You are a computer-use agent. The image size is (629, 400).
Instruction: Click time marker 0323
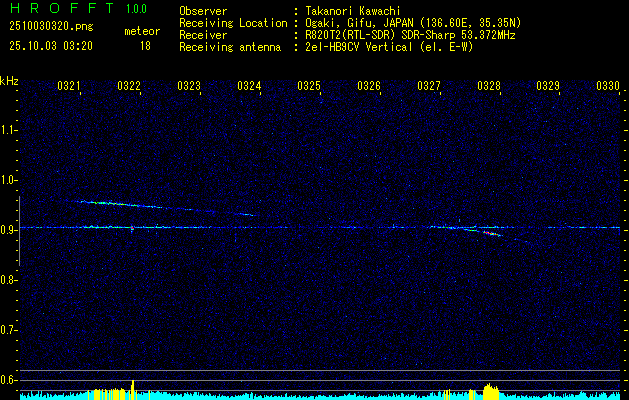click(189, 86)
